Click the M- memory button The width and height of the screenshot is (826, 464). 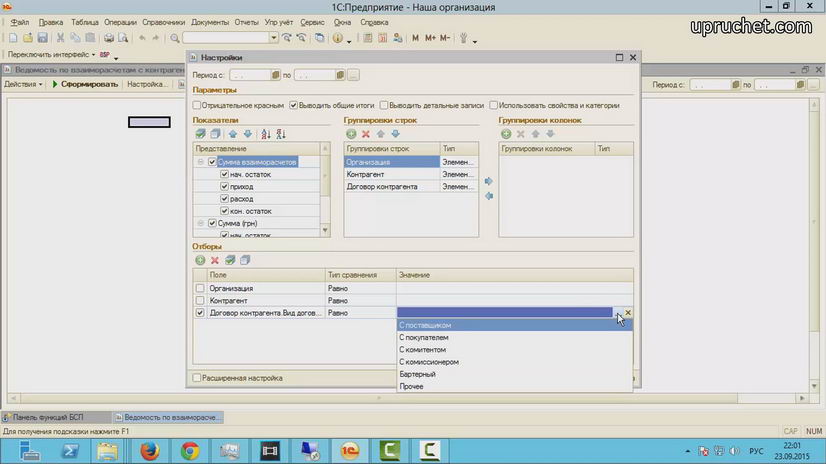pos(445,38)
